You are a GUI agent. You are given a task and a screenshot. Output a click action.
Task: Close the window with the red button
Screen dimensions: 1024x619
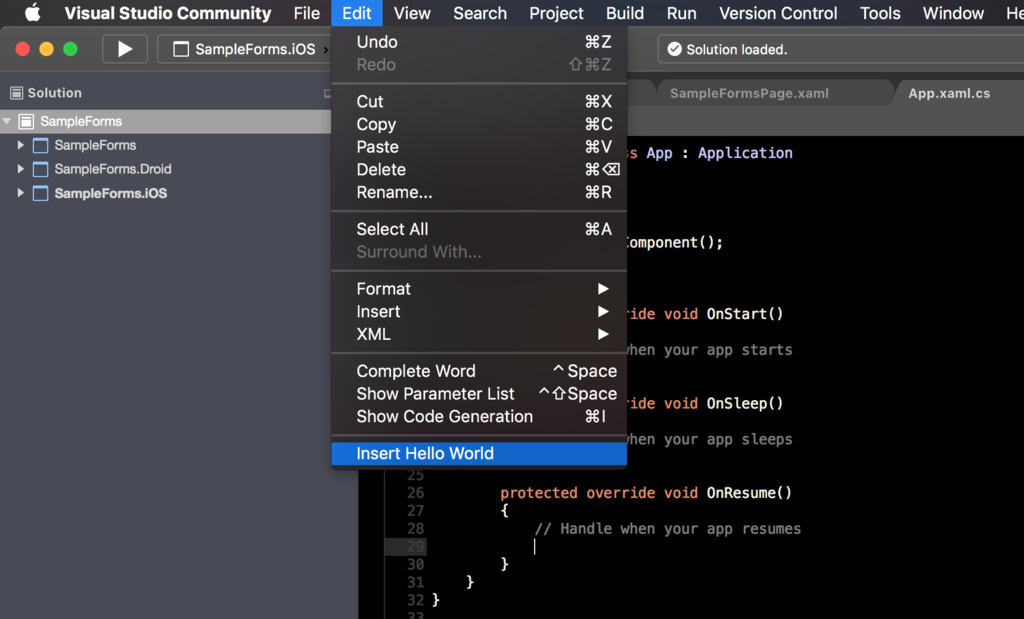(23, 49)
